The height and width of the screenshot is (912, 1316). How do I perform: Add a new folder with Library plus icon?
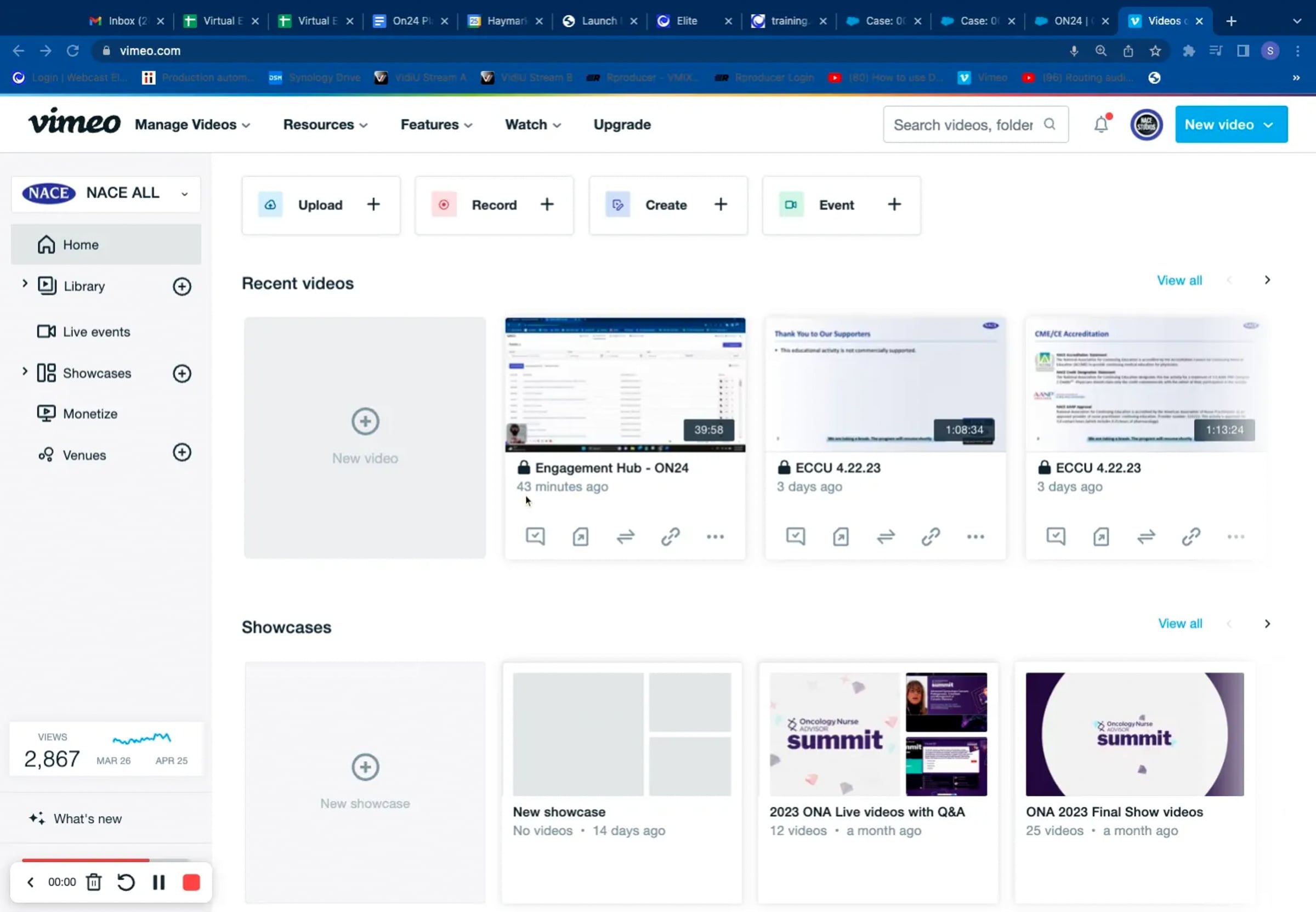[x=181, y=286]
